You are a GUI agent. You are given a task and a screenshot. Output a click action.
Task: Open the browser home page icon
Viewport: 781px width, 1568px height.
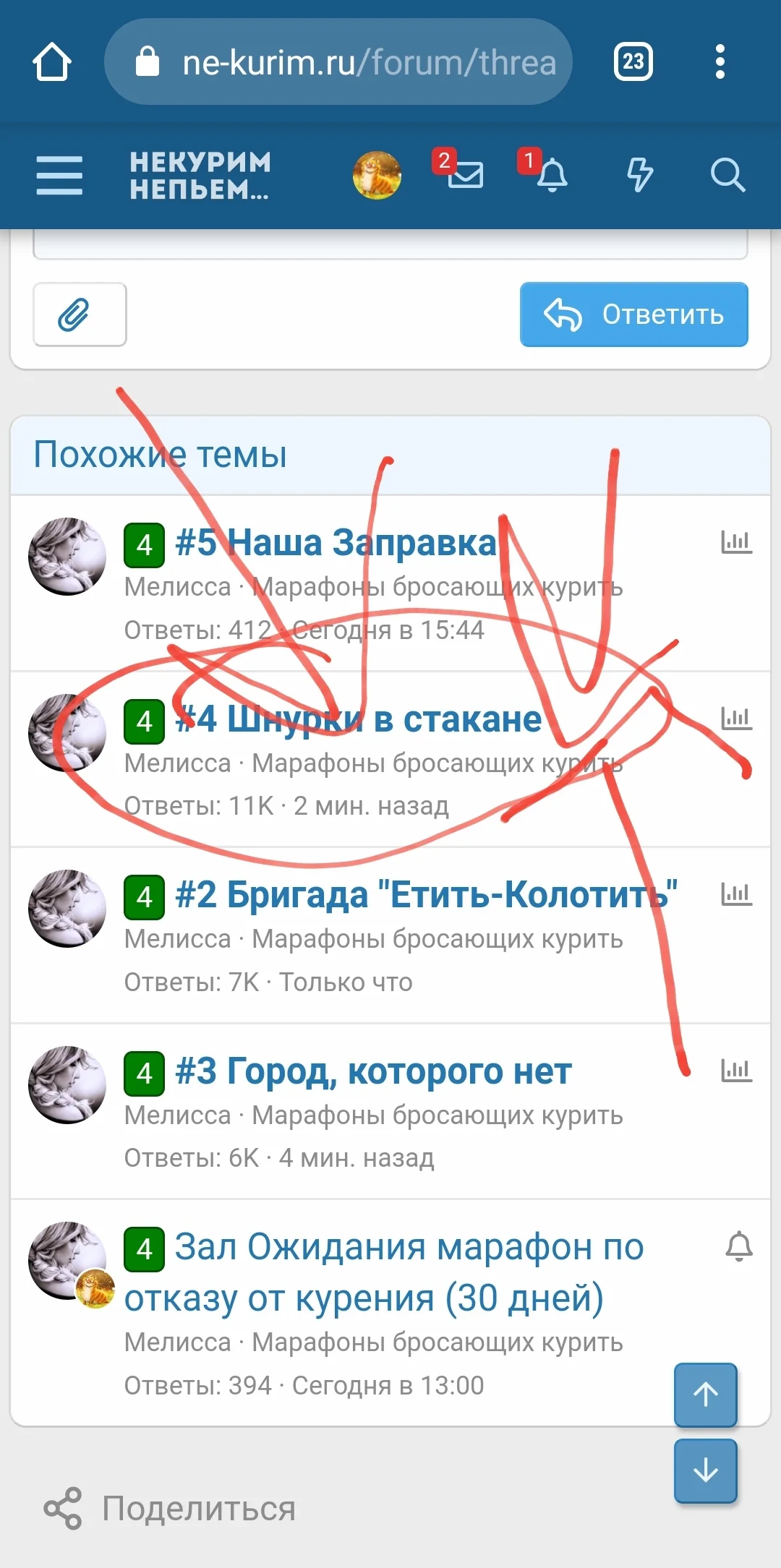click(52, 62)
